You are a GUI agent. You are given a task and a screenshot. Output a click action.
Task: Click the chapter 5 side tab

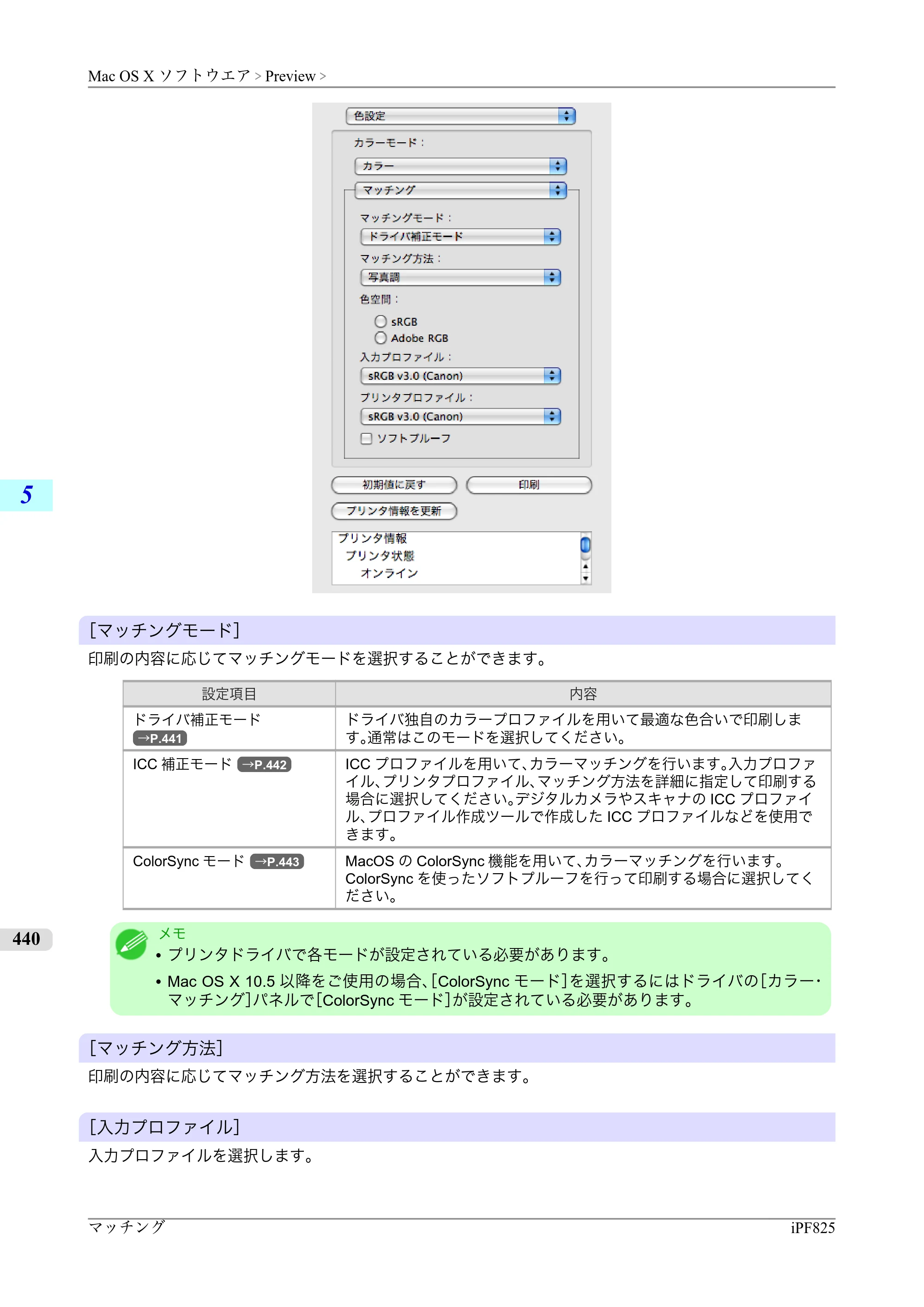26,495
